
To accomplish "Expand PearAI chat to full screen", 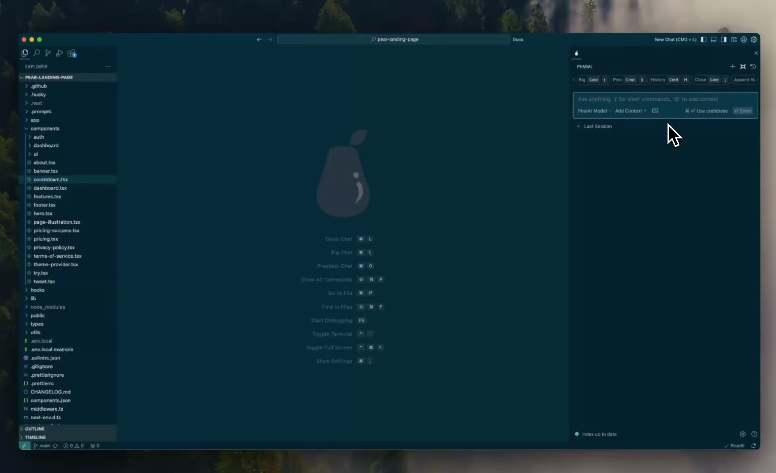I will pos(742,66).
